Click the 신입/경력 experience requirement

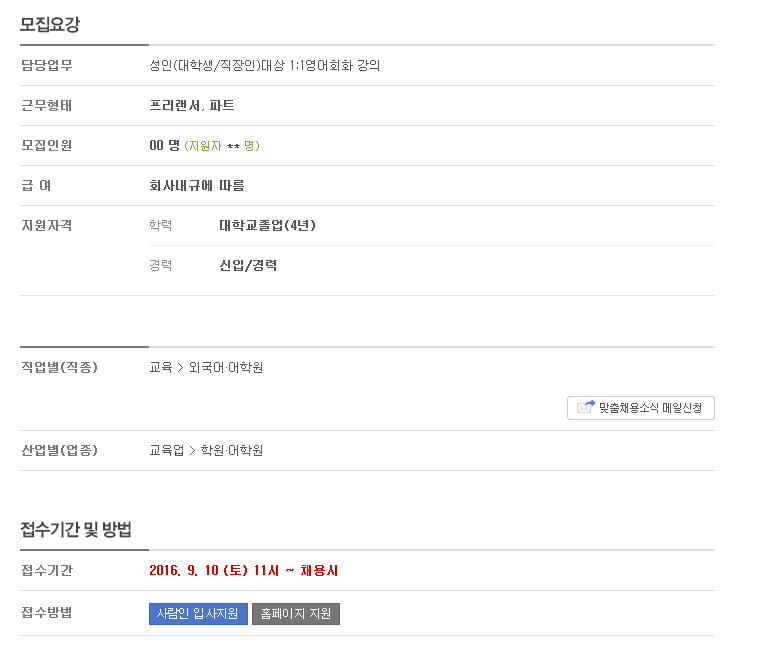point(248,266)
